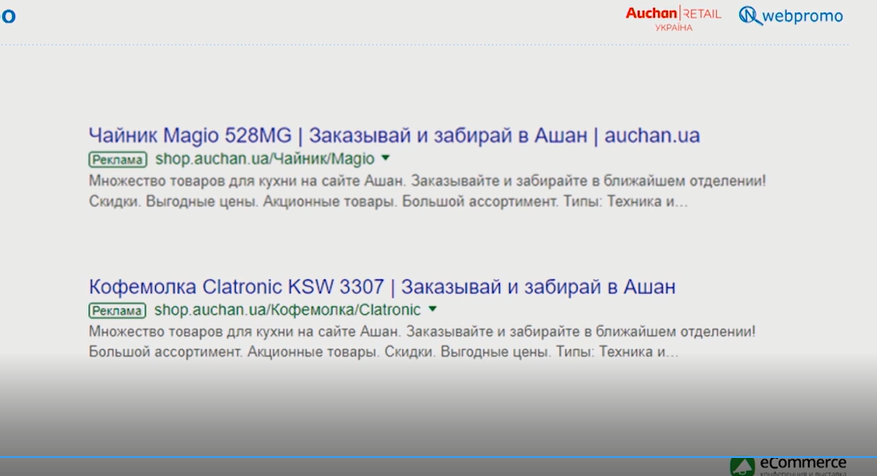Expand the dropdown arrow after Кофемолка/Clatronic URL
Viewport: 877px width, 476px height.
pos(432,309)
